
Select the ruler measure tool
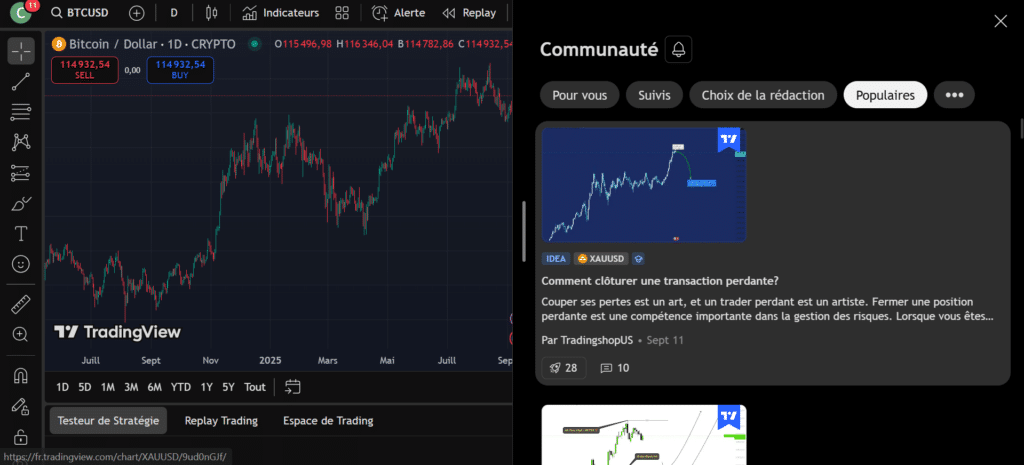tap(21, 304)
